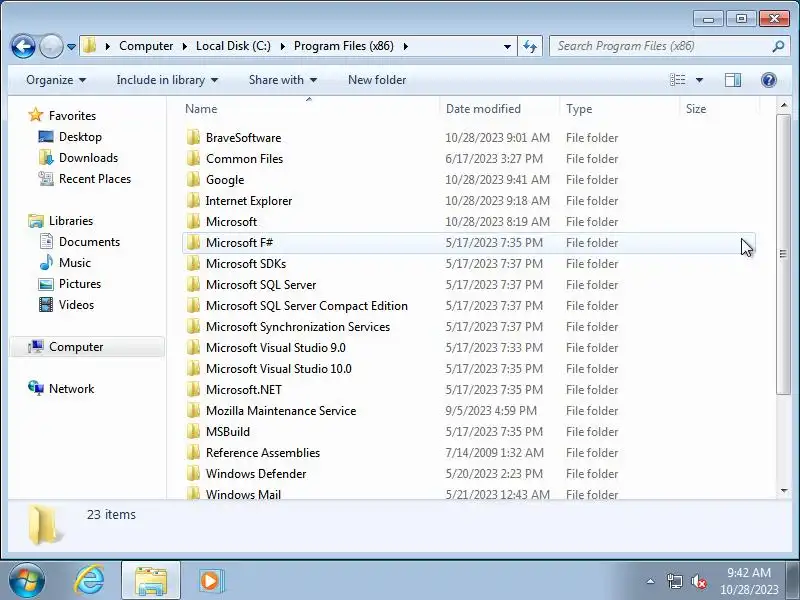The width and height of the screenshot is (800, 600).
Task: Select the Microsoft.NET folder icon
Action: tap(193, 389)
